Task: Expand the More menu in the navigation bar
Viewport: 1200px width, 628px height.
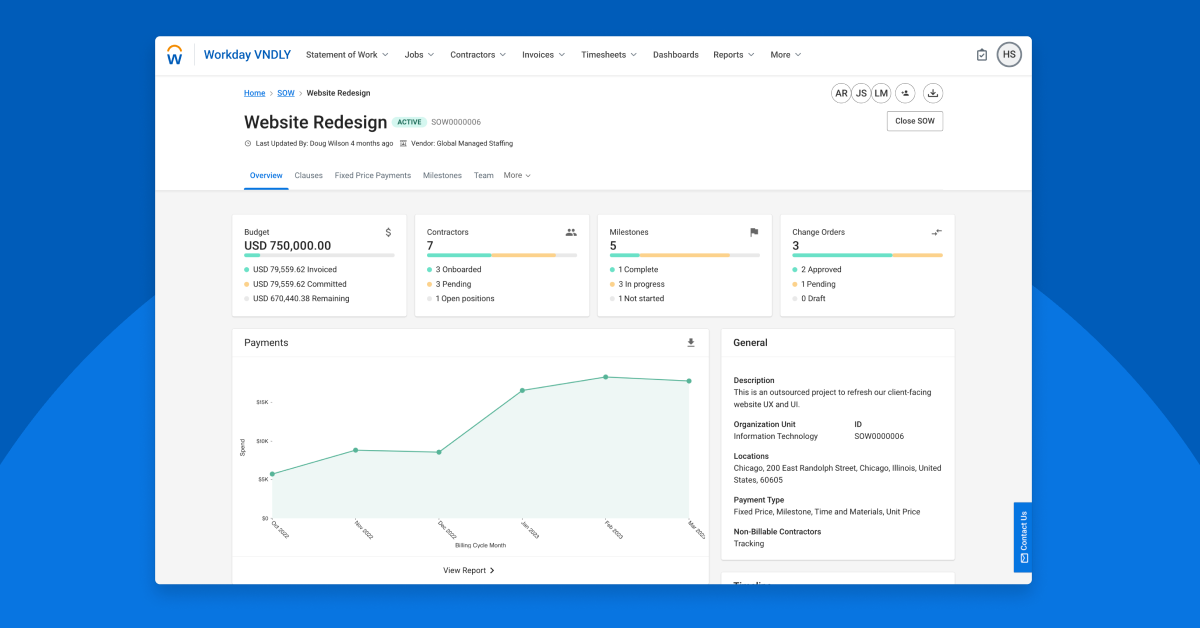Action: coord(781,54)
